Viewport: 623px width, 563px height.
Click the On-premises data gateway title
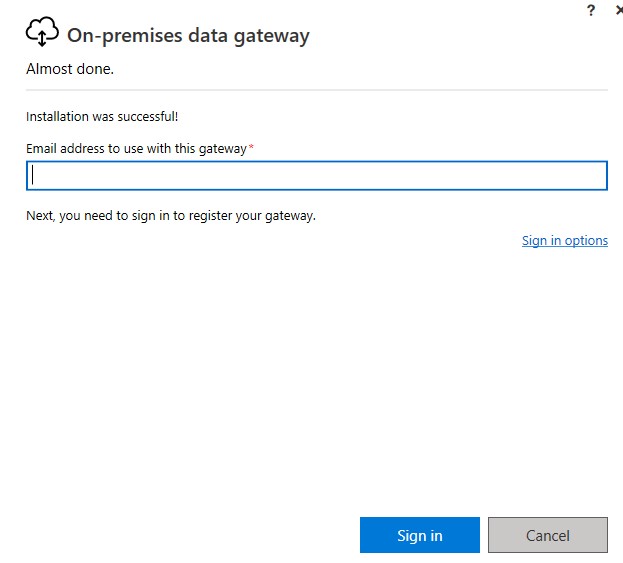point(188,36)
